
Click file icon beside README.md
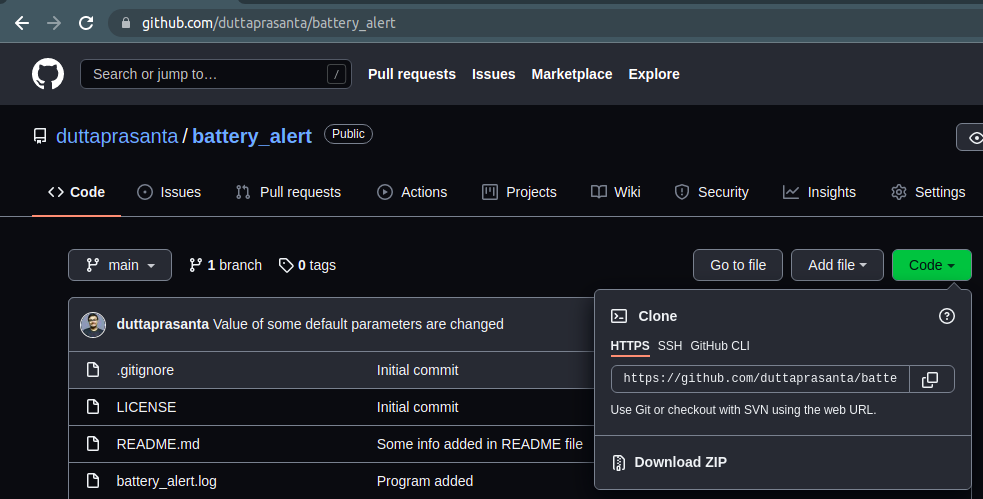pos(93,444)
